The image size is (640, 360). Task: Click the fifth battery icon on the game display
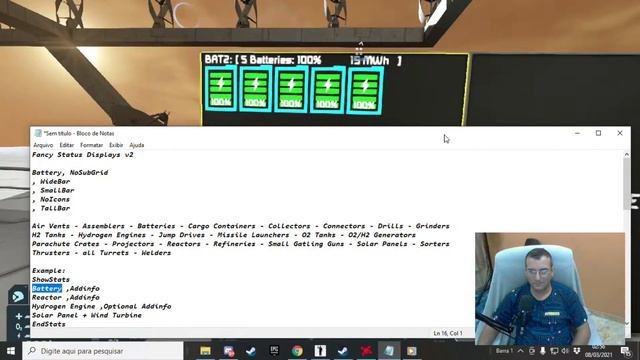(x=365, y=91)
